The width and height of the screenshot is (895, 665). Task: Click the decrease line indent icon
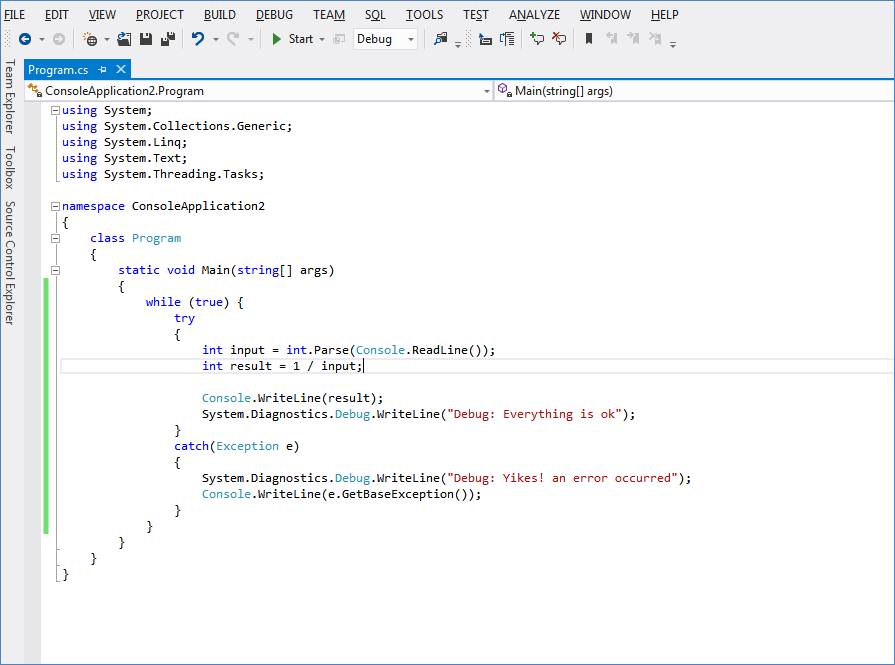point(485,39)
